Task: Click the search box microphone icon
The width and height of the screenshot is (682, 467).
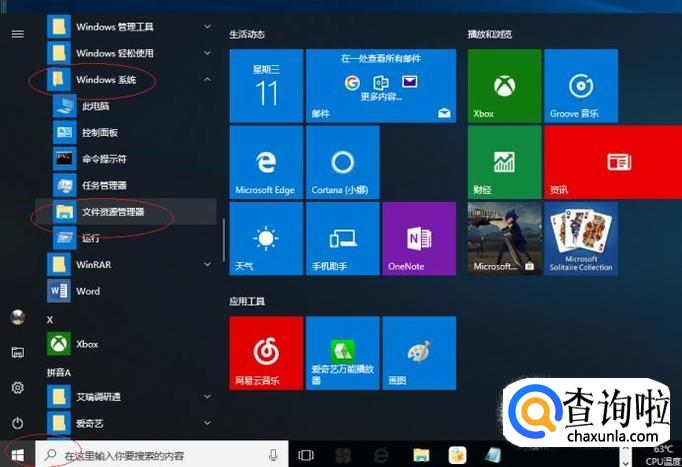Action: tap(273, 455)
